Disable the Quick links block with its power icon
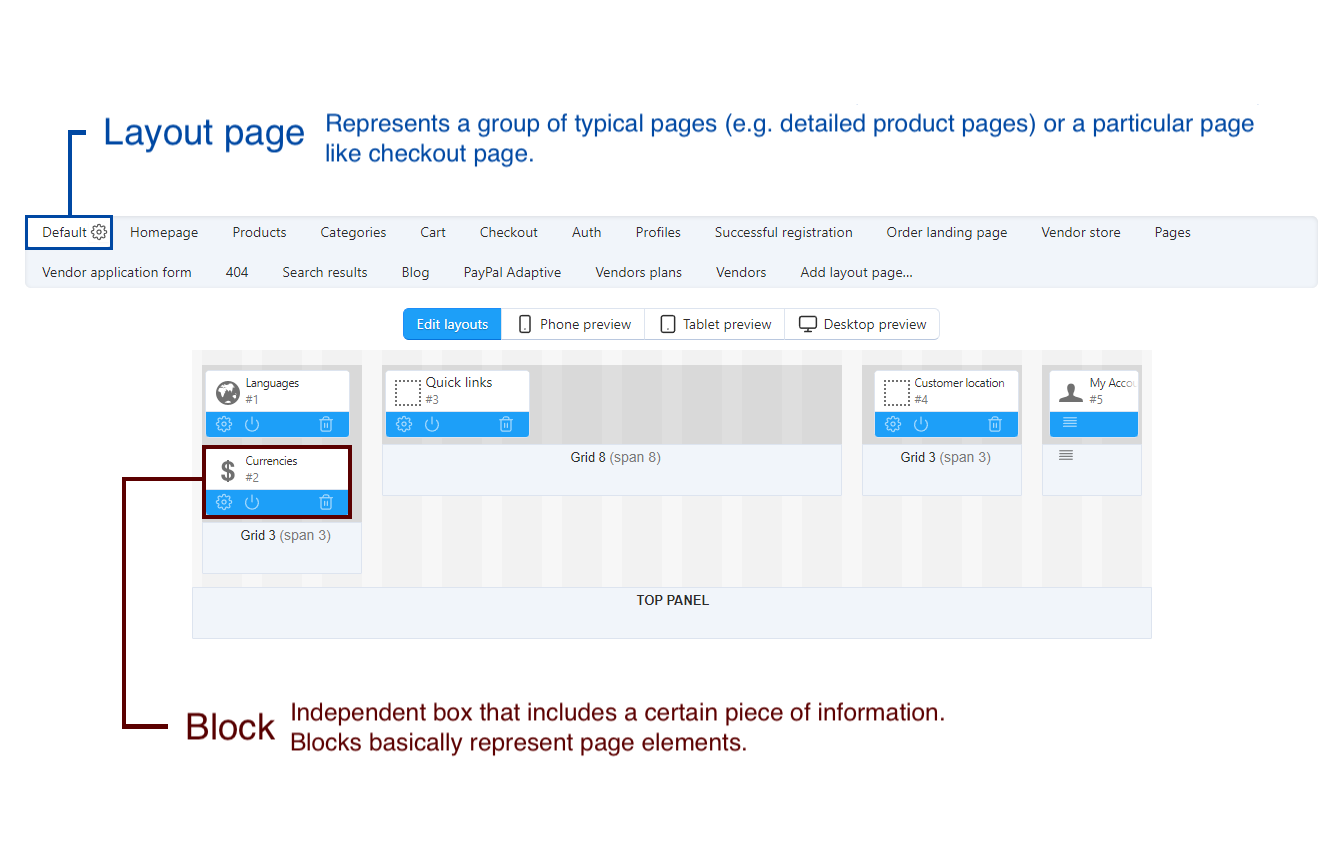This screenshot has width=1340, height=861. 432,424
